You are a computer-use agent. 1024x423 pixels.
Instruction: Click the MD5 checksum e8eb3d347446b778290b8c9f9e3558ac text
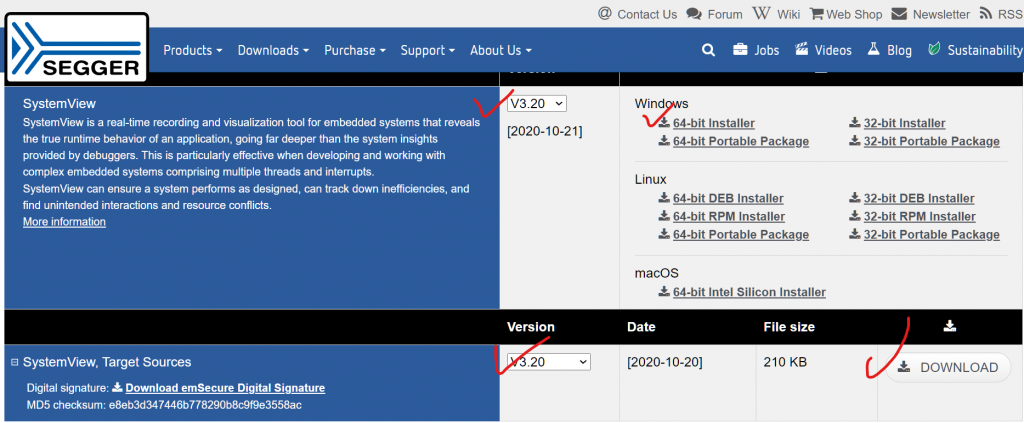click(164, 405)
